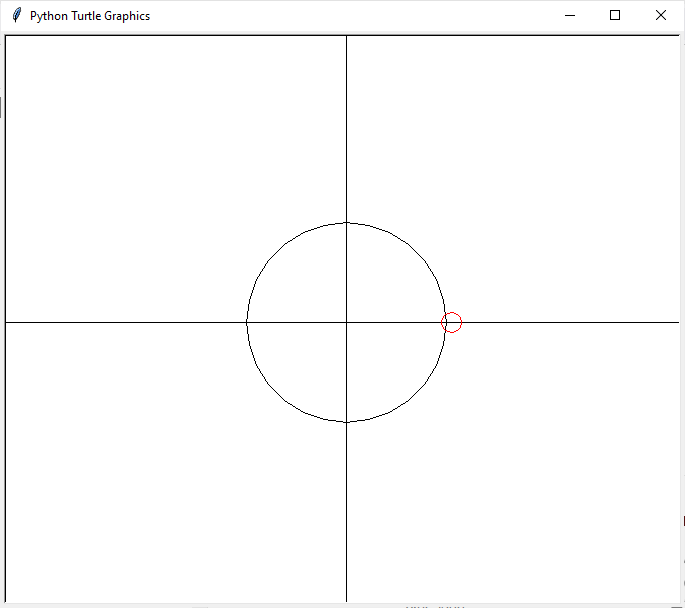
Task: Click the origin where both axes cross
Action: point(346,322)
